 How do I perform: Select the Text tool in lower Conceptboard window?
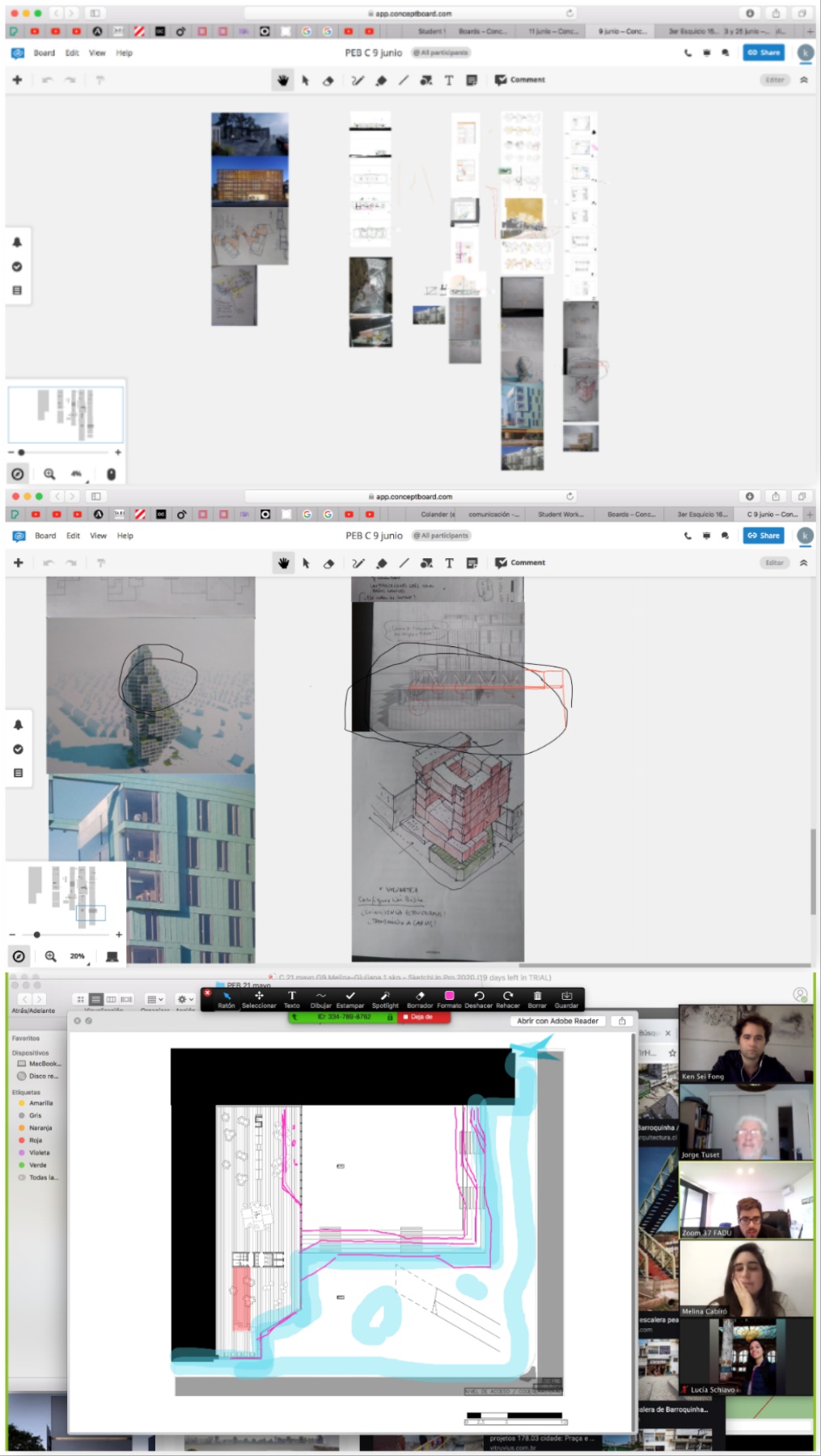tap(450, 563)
